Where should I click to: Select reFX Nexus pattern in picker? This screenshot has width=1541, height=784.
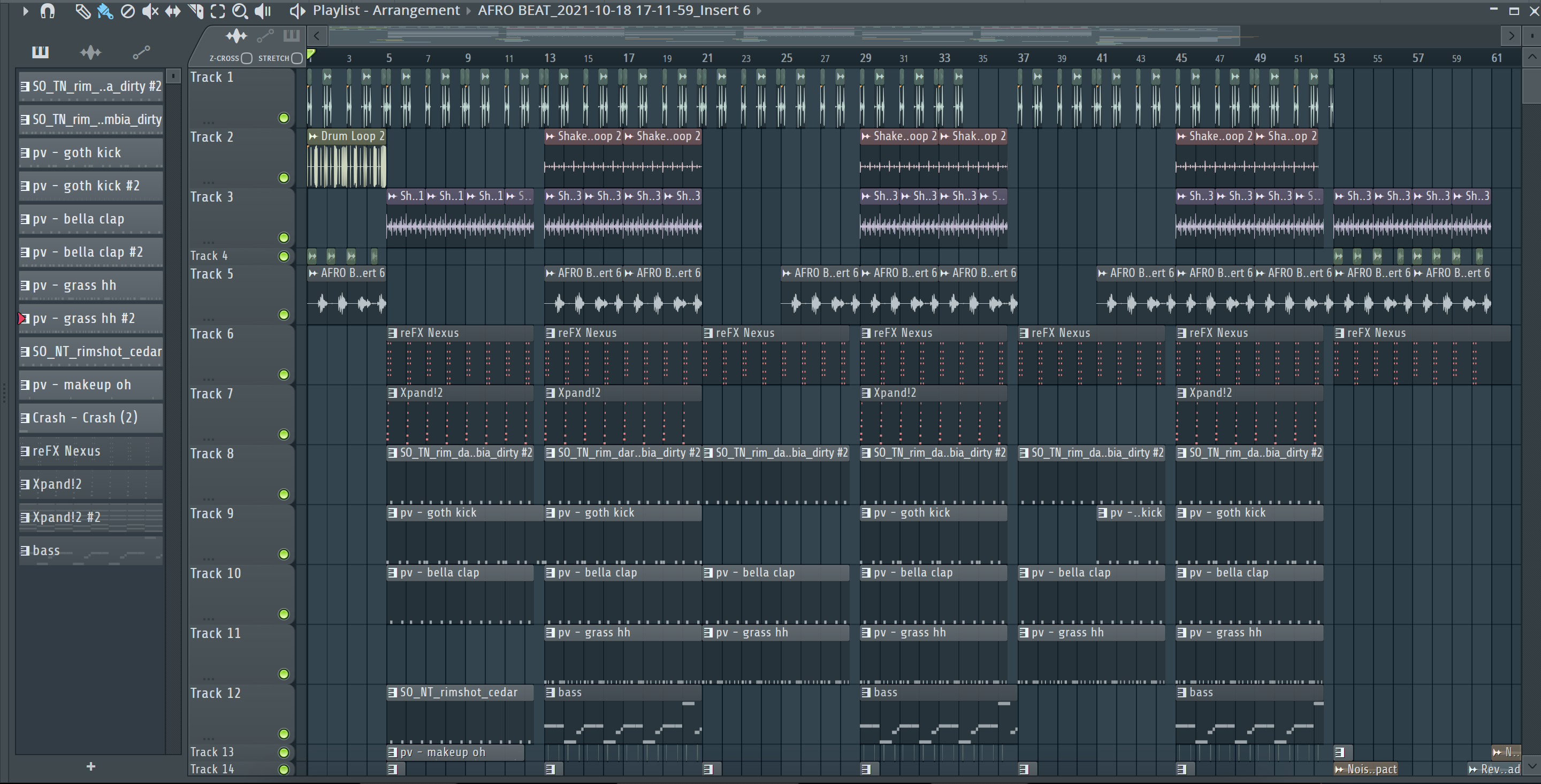click(x=91, y=451)
